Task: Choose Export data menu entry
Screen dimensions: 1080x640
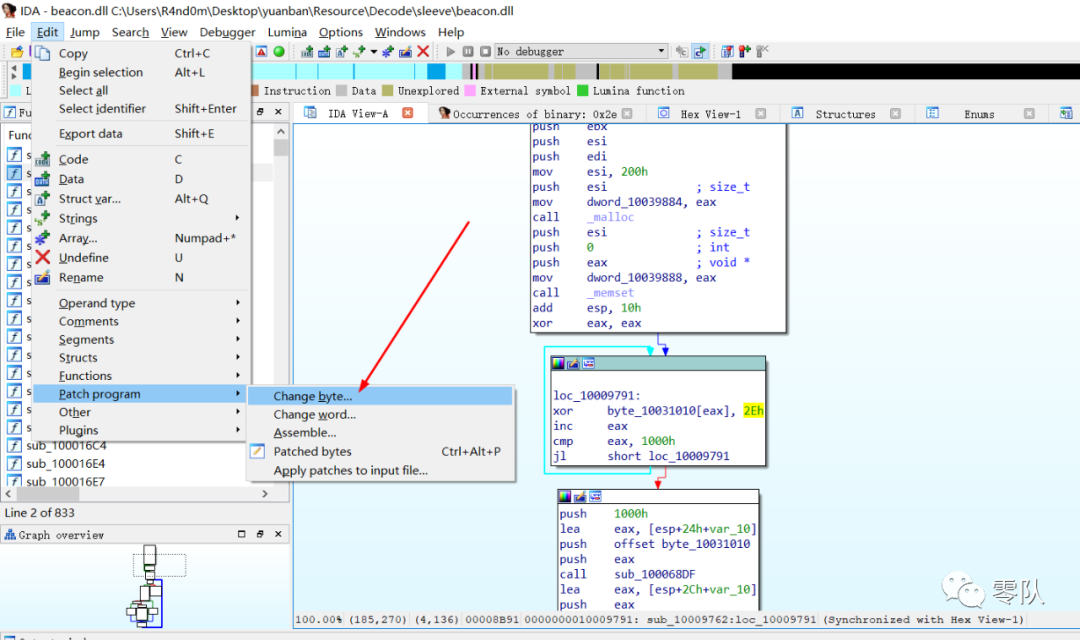Action: point(141,134)
